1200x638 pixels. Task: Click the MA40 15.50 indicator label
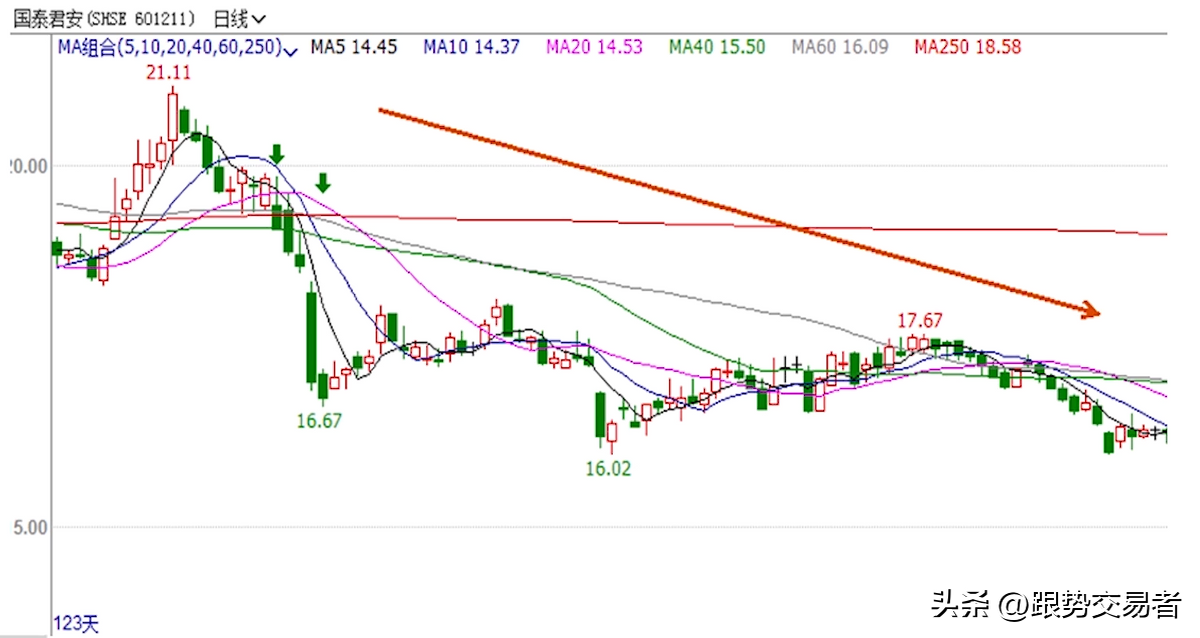tap(717, 47)
